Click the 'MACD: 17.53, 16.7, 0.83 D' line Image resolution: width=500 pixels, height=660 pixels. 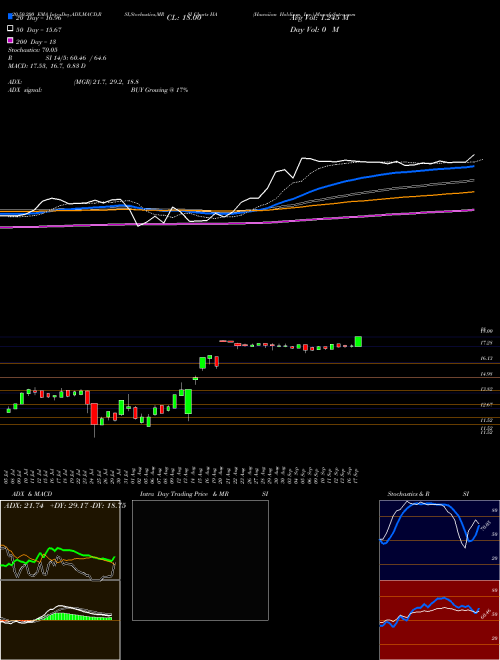tap(47, 66)
